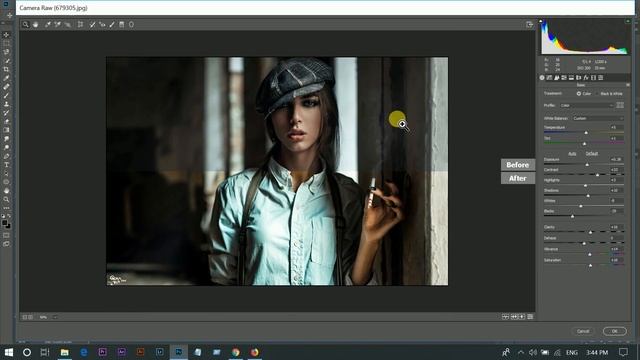The height and width of the screenshot is (360, 640).
Task: Open Firefox from the taskbar
Action: coord(255,352)
